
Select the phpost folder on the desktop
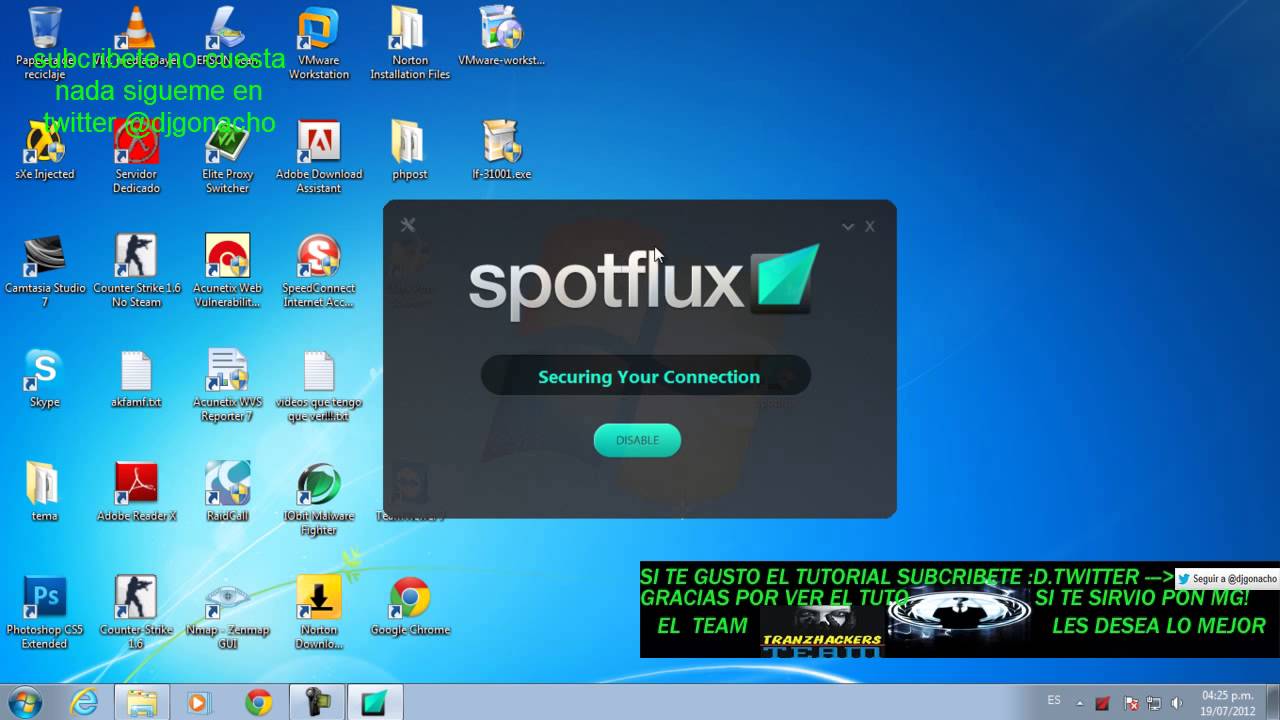click(410, 150)
